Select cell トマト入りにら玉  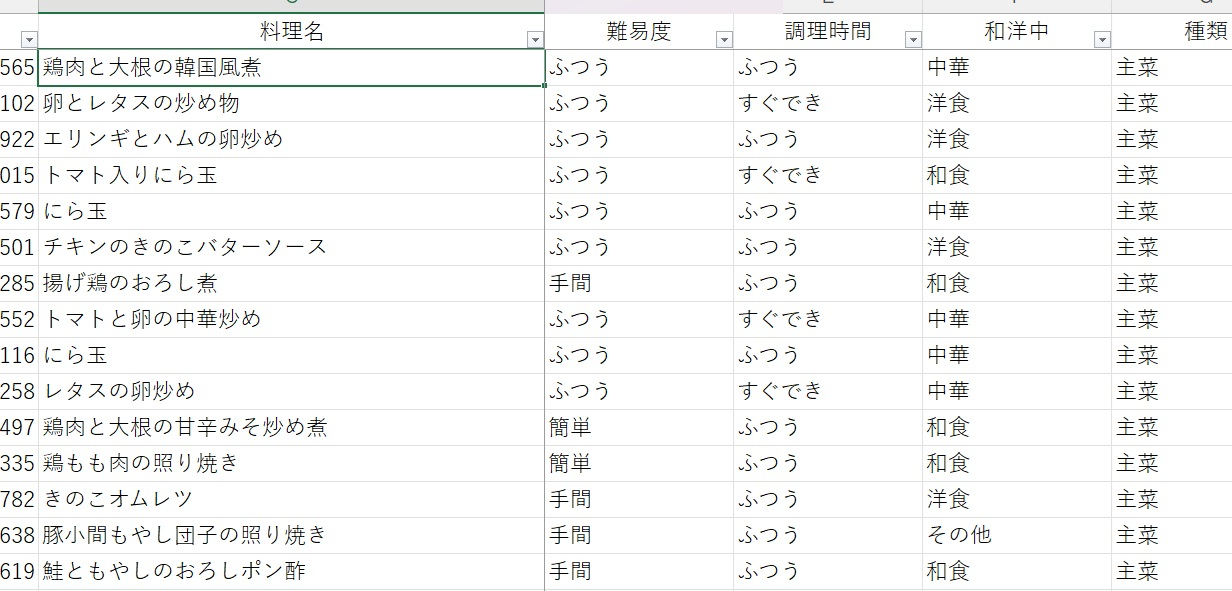[x=291, y=176]
